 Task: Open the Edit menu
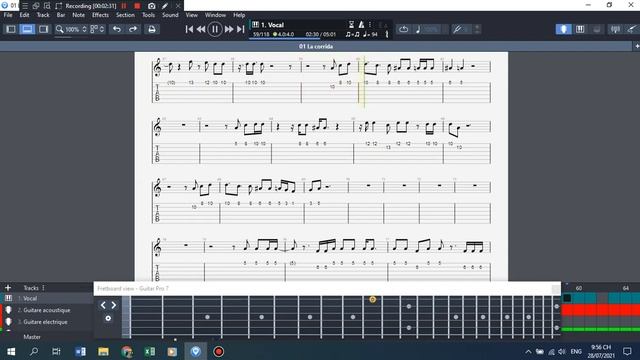click(24, 15)
